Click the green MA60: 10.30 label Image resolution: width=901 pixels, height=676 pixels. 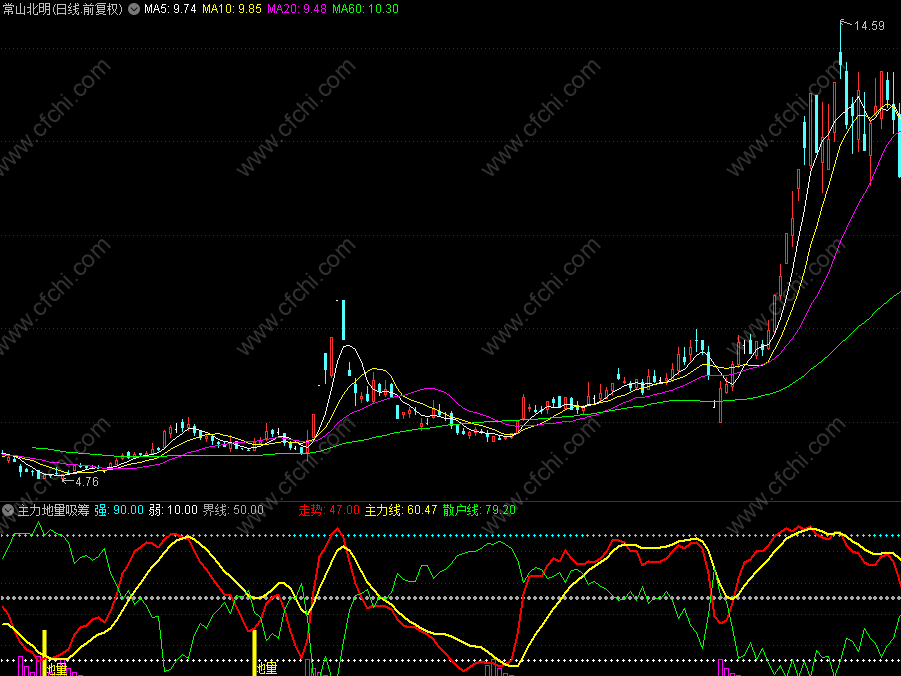click(365, 9)
